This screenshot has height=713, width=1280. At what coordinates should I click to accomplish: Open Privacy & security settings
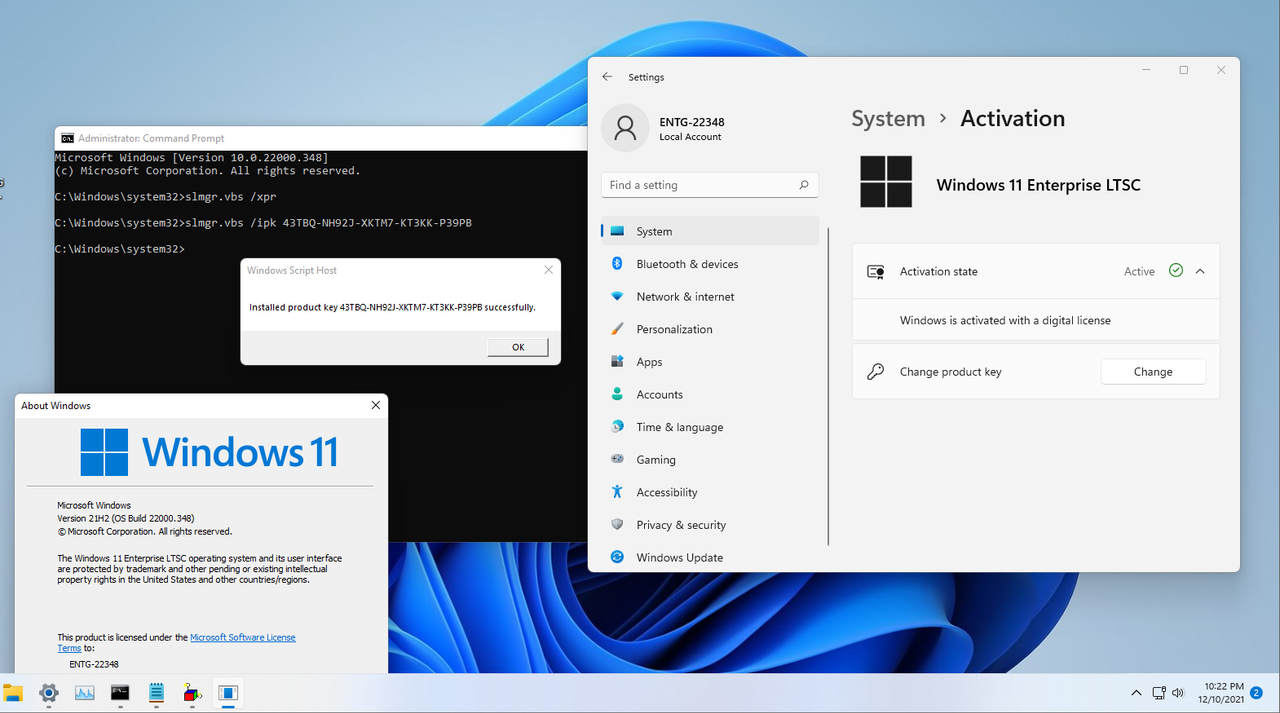coord(710,525)
